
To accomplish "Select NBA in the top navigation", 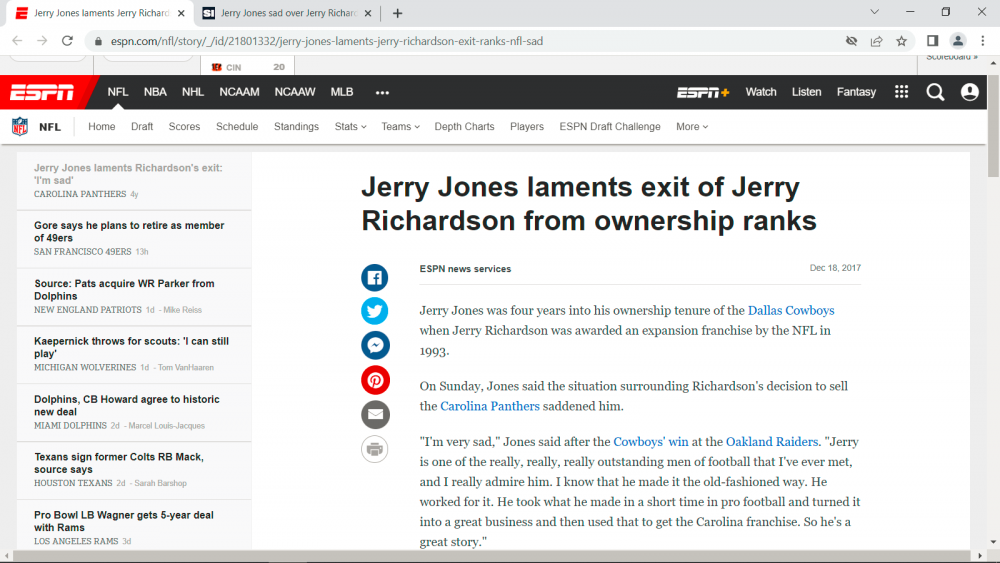I will coord(155,92).
